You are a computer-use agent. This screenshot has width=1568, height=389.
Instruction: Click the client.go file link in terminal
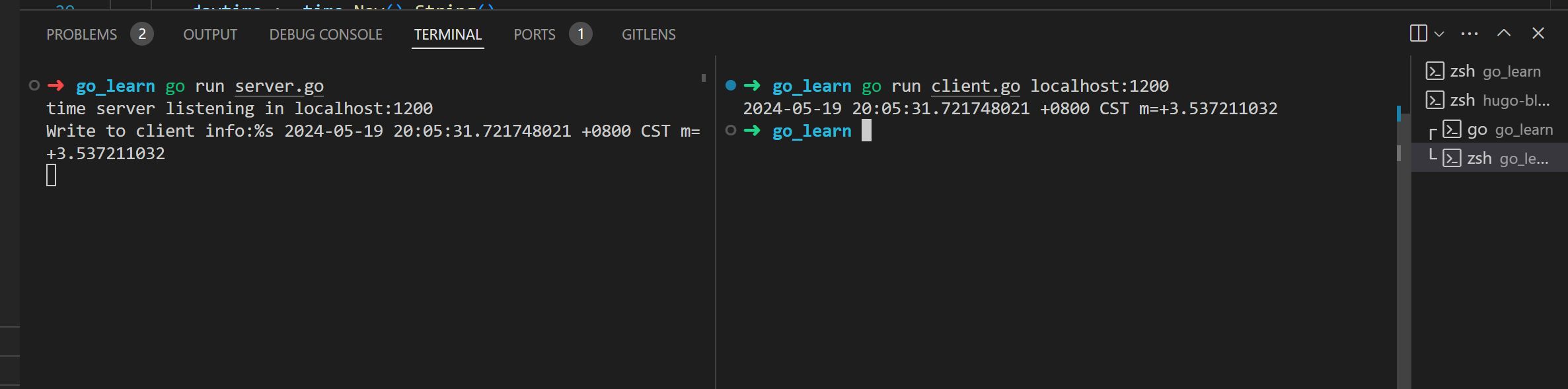coord(975,87)
